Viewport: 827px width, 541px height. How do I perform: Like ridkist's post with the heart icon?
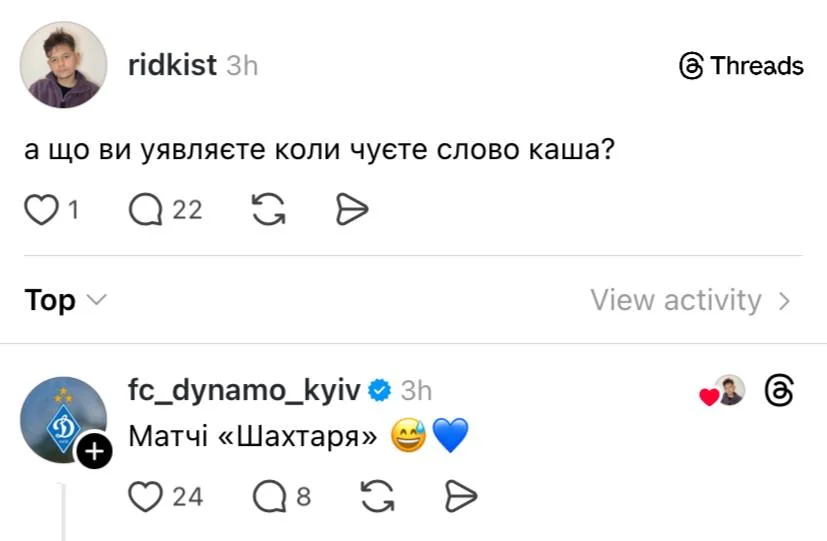pos(41,210)
